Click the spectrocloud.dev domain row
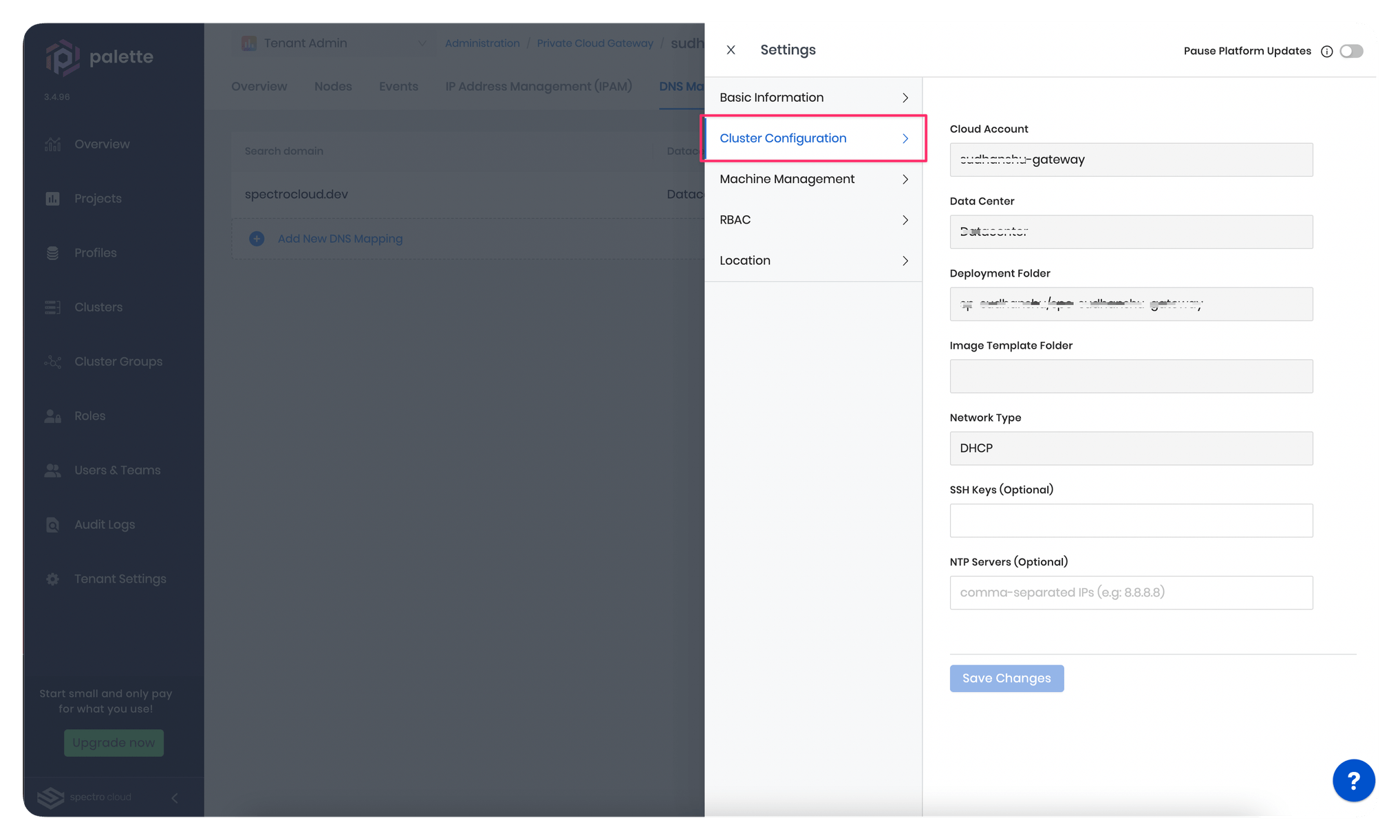 [468, 195]
